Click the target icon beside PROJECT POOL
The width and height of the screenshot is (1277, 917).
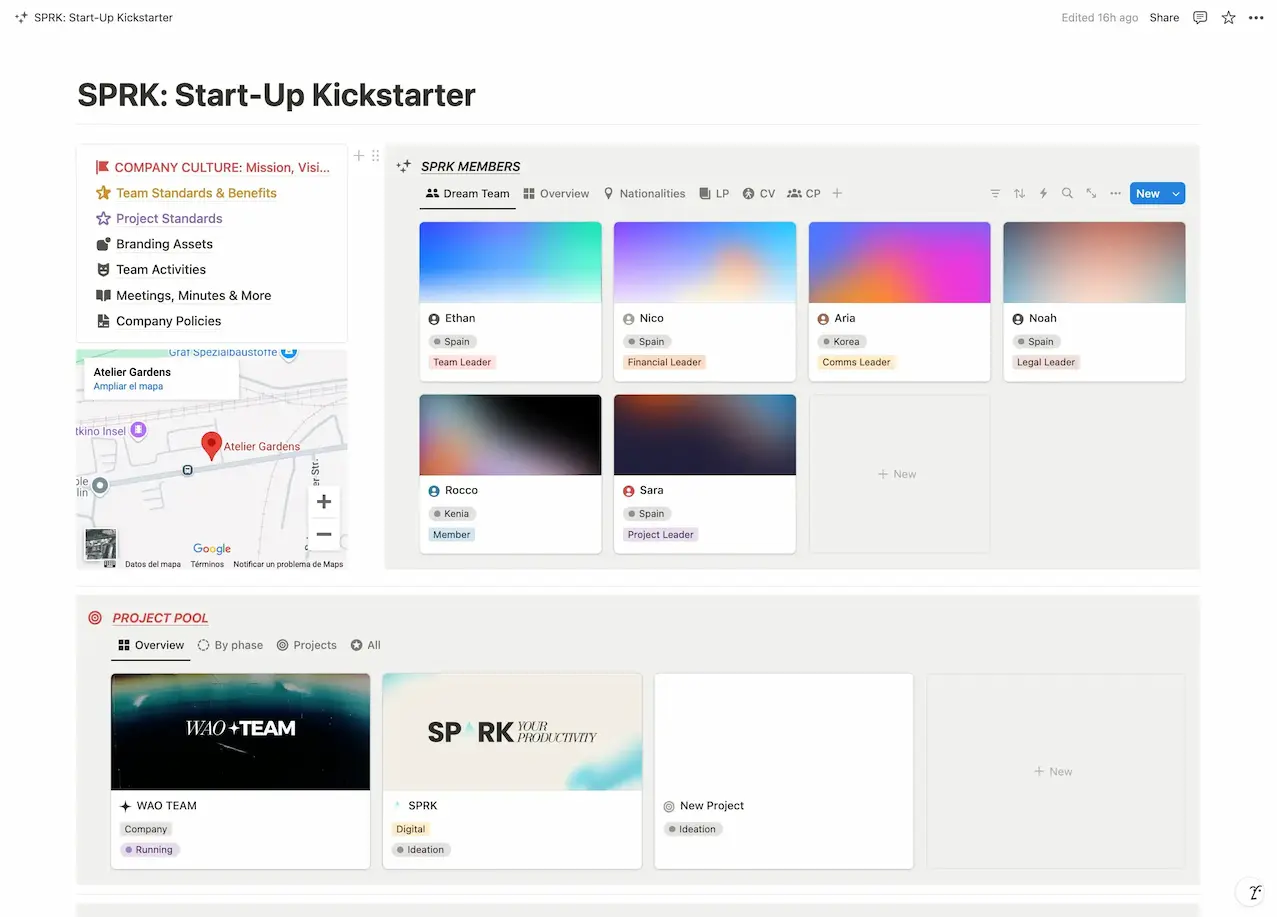click(x=95, y=618)
